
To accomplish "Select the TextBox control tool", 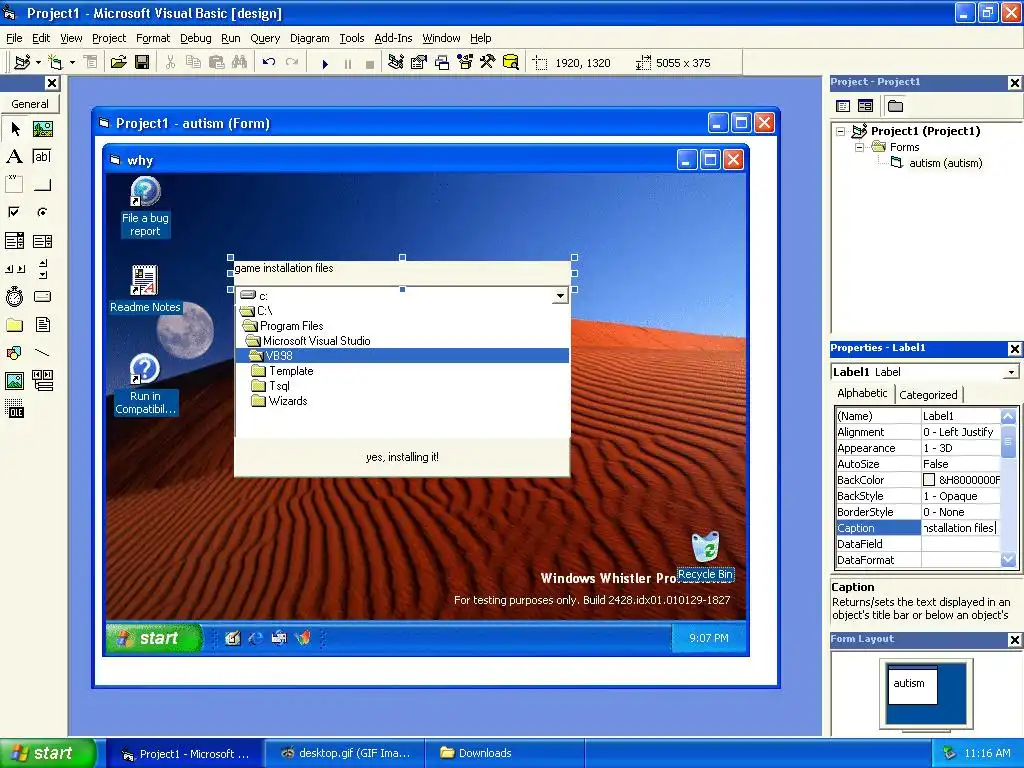I will click(42, 157).
